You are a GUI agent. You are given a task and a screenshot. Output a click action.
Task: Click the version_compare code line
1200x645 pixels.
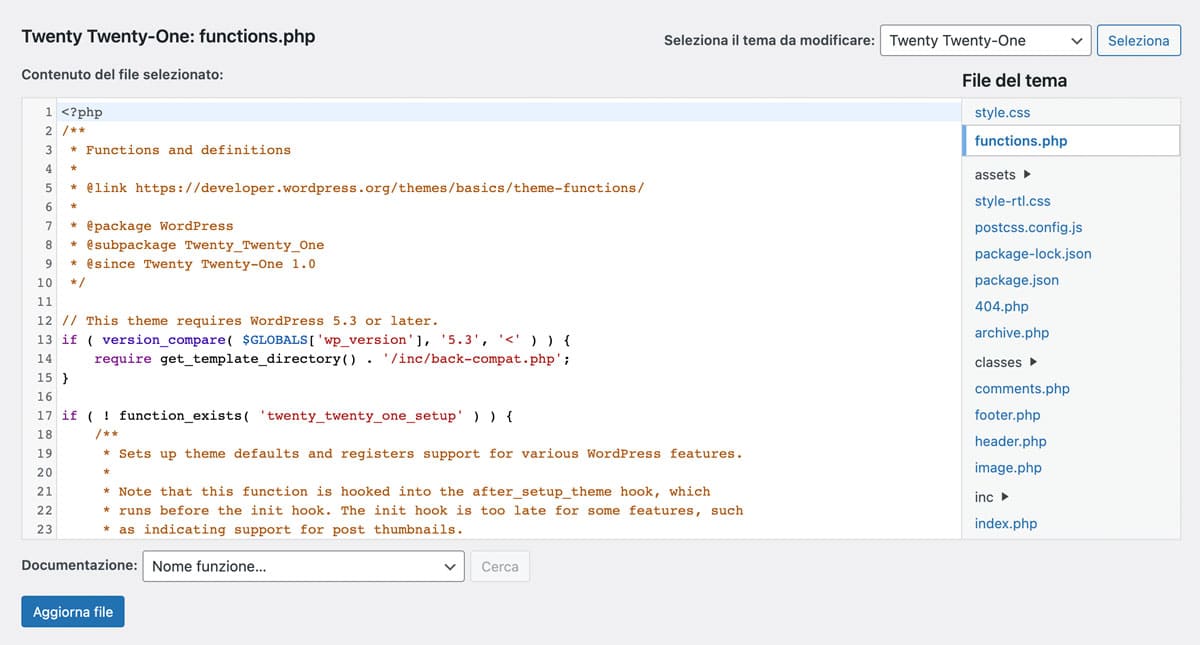[316, 340]
